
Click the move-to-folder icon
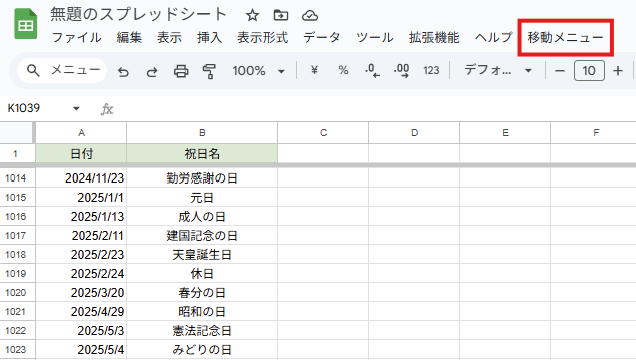point(281,15)
